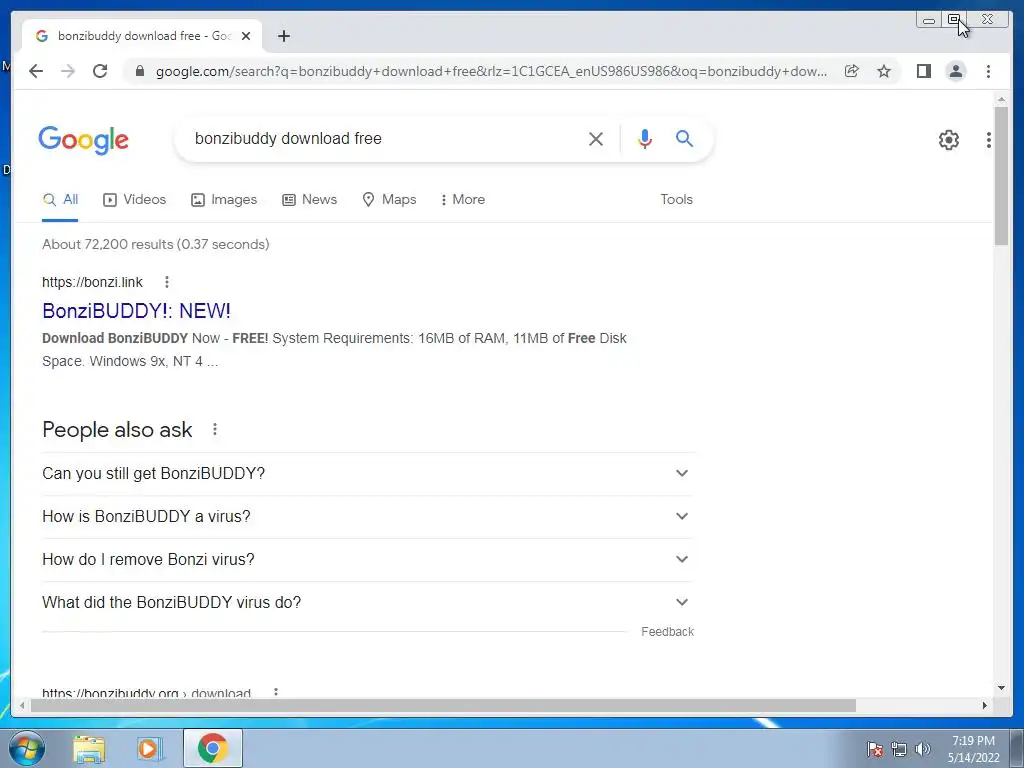Open the Windows Start menu

(27, 748)
